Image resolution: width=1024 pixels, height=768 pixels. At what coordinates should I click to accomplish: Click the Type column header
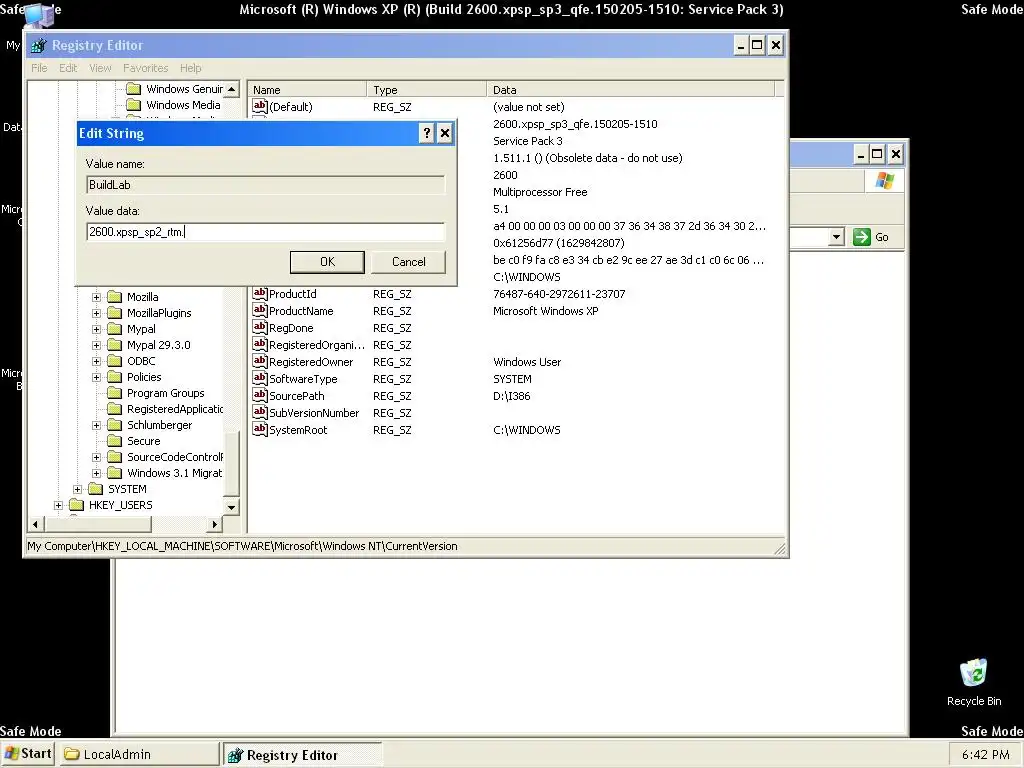click(x=426, y=89)
